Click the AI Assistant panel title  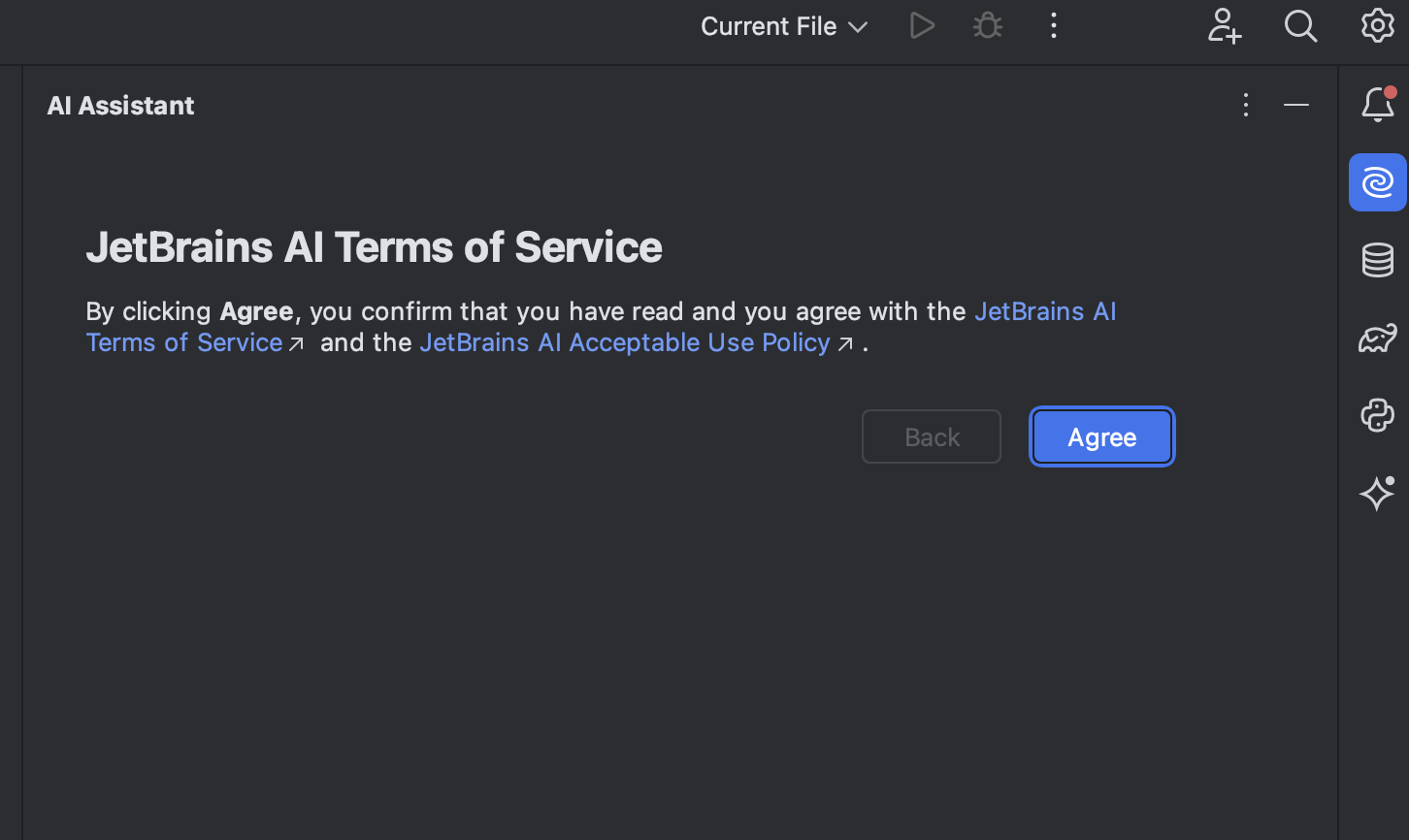tap(121, 106)
